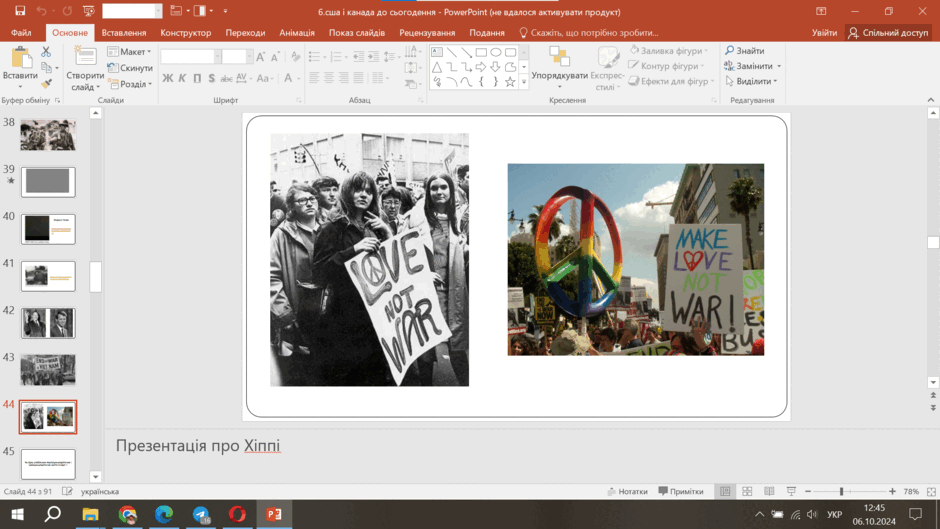This screenshot has width=940, height=529.
Task: Start slideshow from beginning in Quick Access
Action: [89, 11]
